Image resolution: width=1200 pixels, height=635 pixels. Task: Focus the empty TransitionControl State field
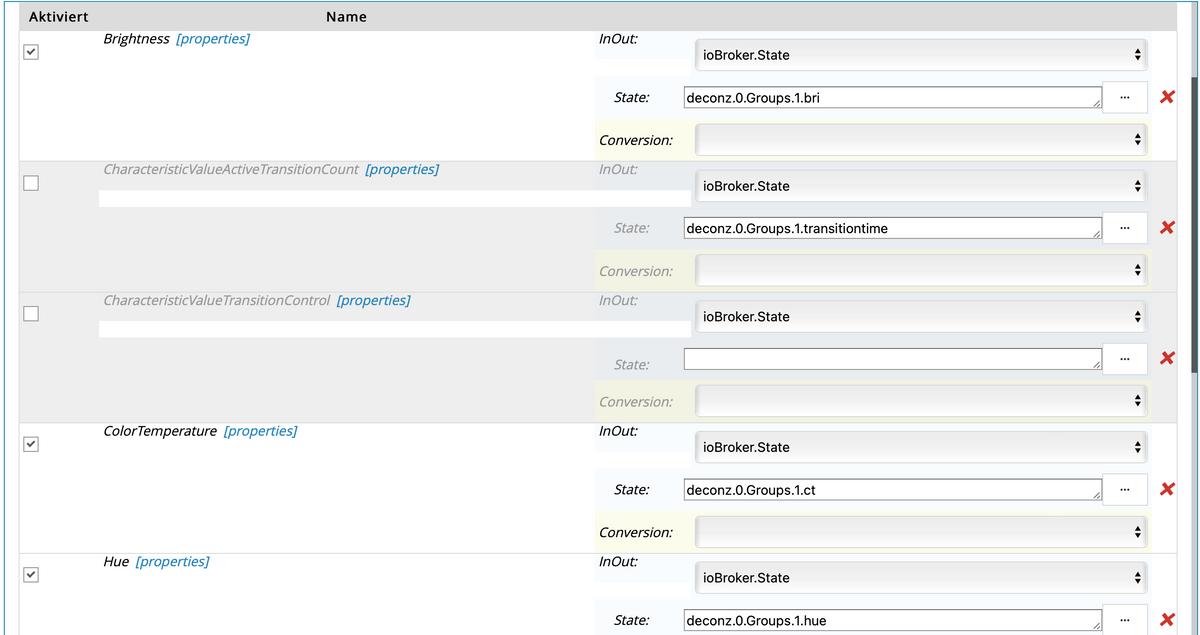coord(892,359)
